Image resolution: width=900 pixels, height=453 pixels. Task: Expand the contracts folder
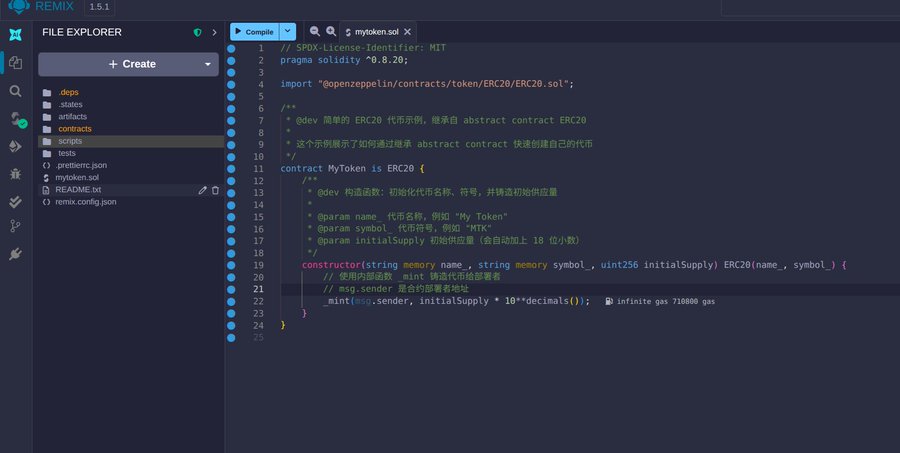coord(75,129)
